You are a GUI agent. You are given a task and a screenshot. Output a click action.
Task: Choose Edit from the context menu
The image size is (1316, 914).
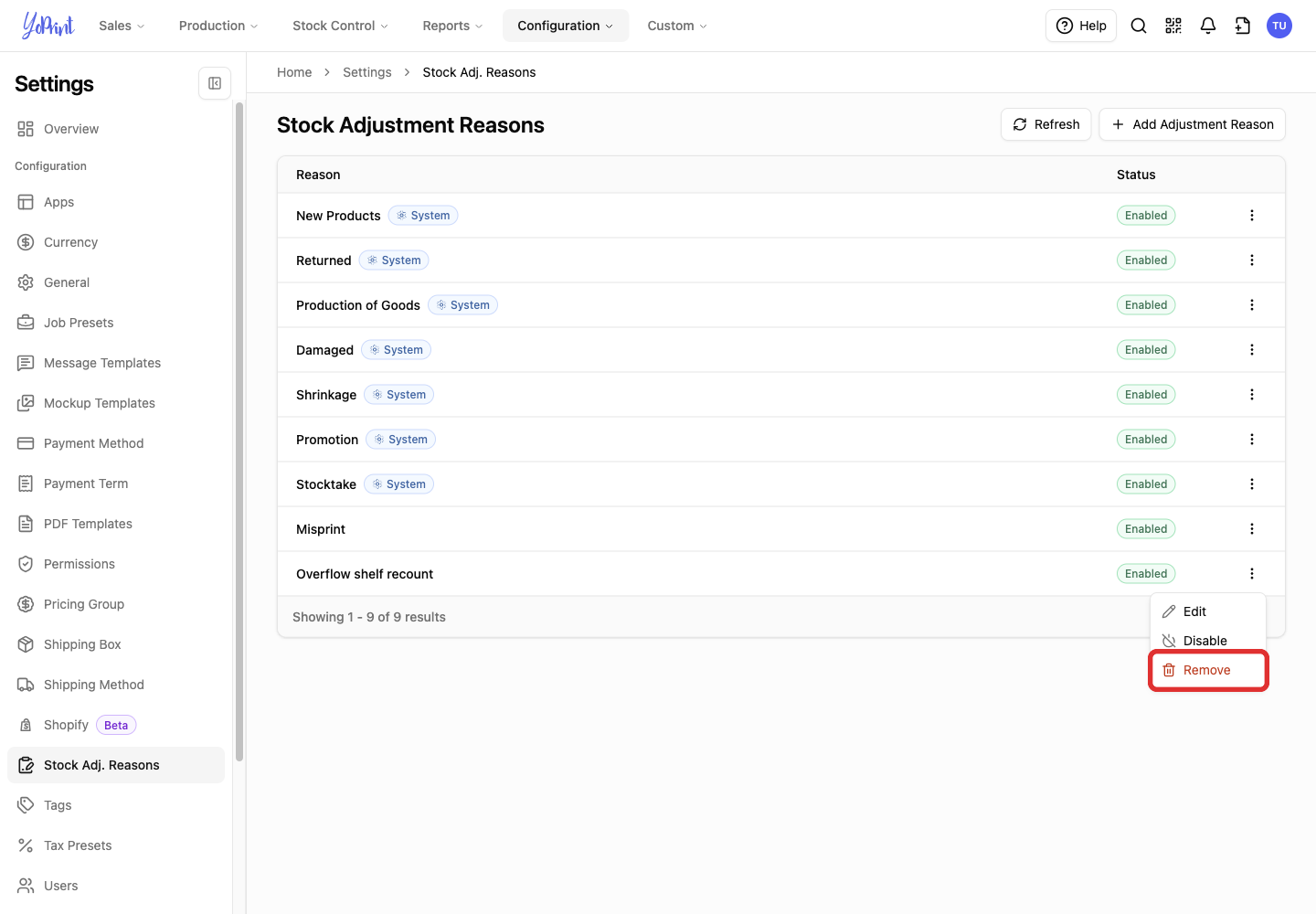coord(1208,611)
